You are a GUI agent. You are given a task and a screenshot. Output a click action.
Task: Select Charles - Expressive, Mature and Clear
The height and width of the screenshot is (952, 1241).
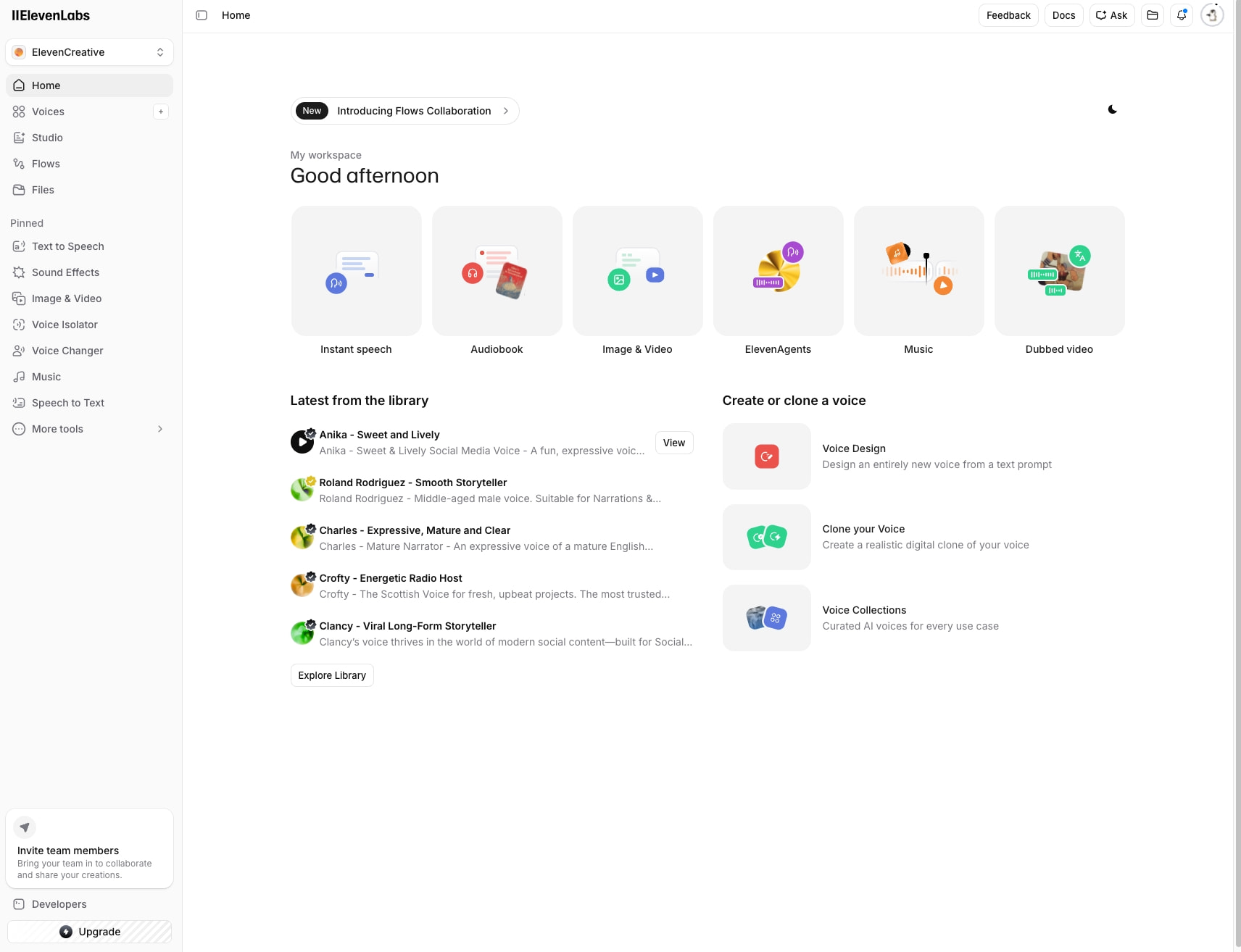point(415,530)
